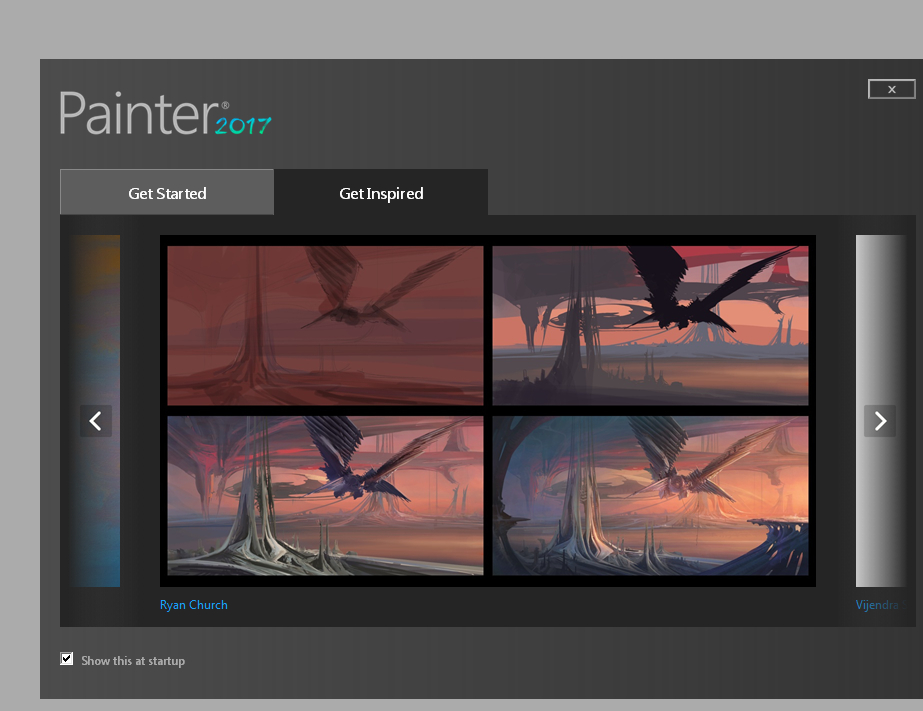This screenshot has height=711, width=923.
Task: Click the Painter 2017 logo
Action: (165, 113)
